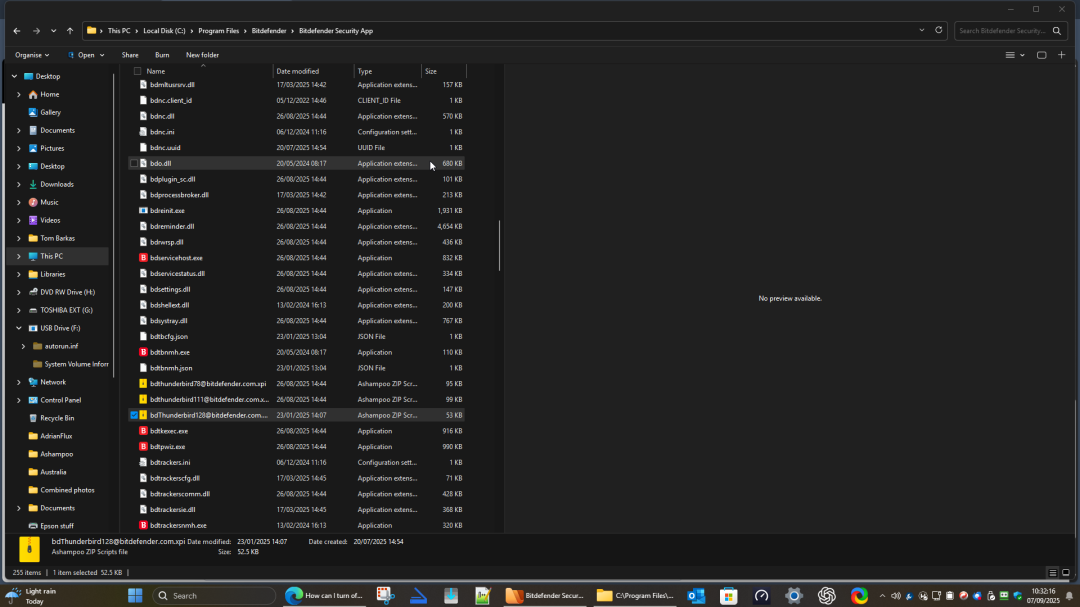Click the Up one level arrow
Viewport: 1080px width, 607px height.
click(x=70, y=31)
